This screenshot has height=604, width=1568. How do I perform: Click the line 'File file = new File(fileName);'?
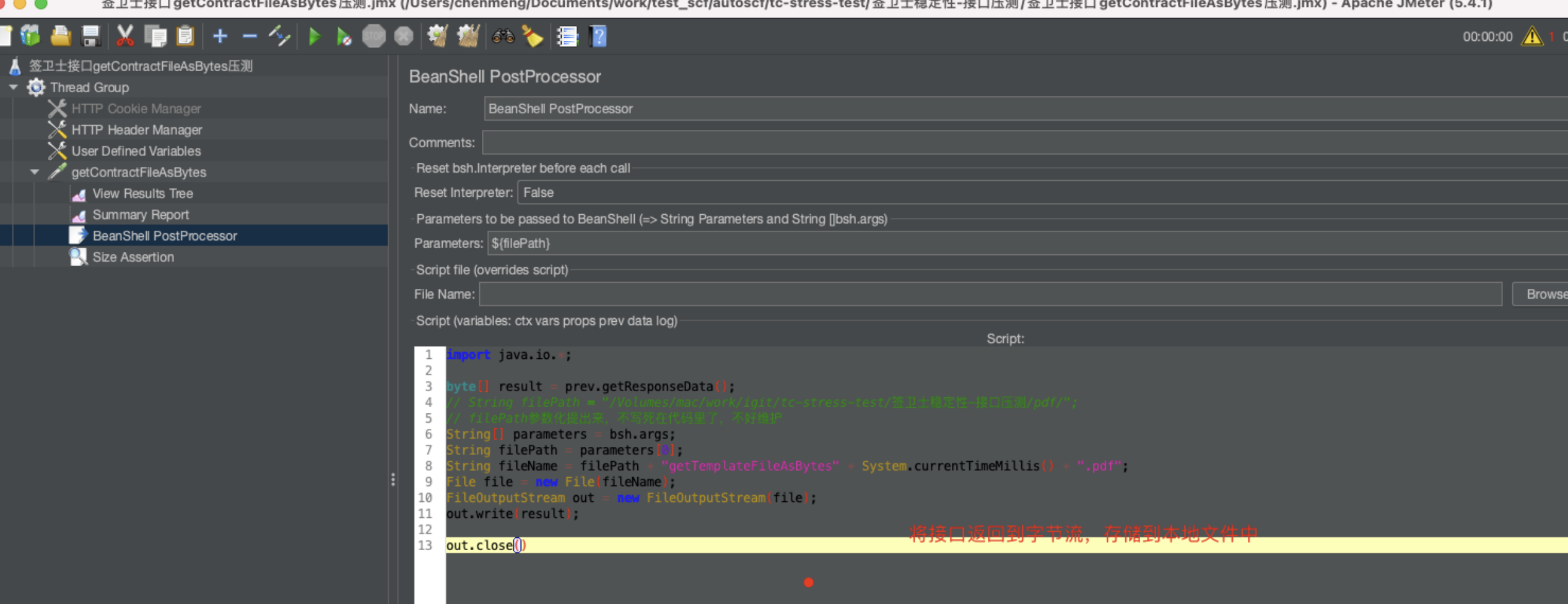(560, 481)
